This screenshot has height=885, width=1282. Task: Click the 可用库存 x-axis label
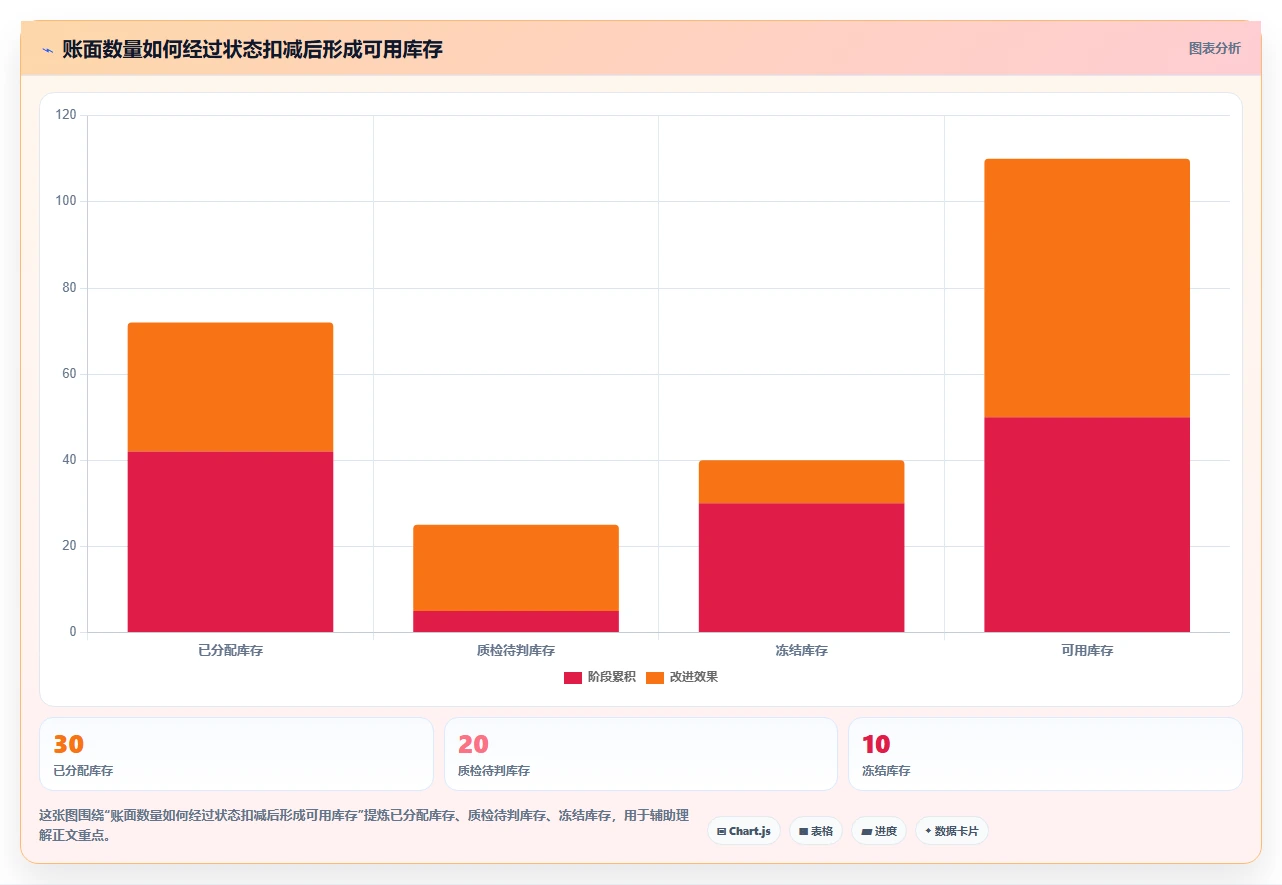point(1087,650)
